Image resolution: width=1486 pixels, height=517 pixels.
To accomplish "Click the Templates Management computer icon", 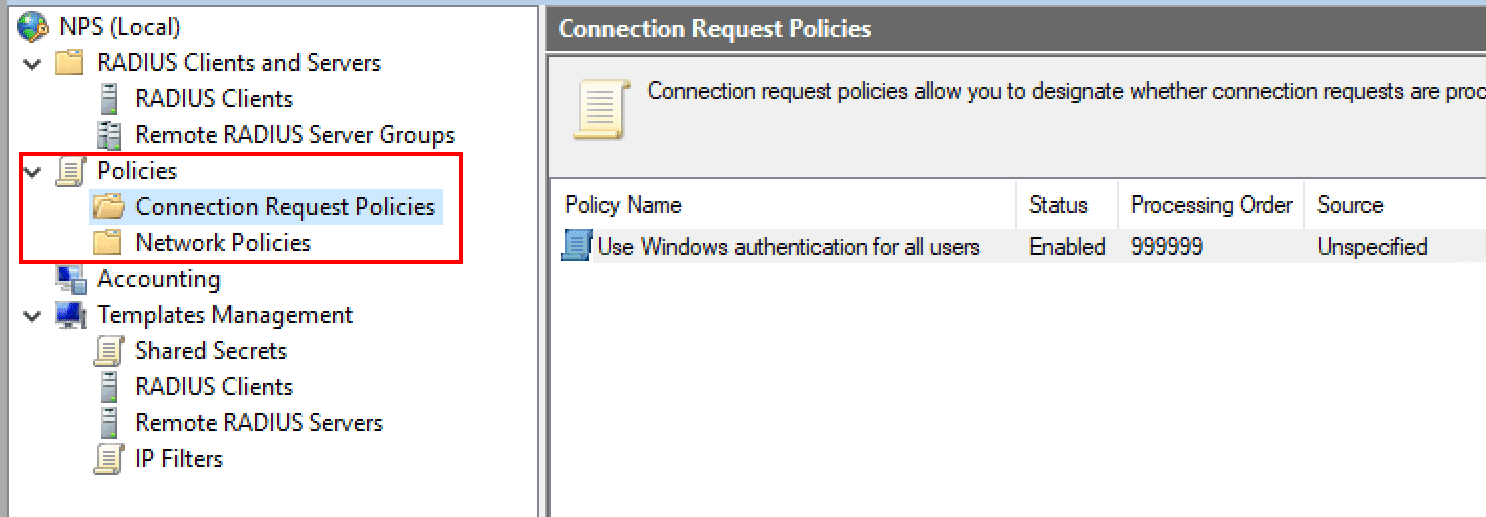I will coord(70,315).
